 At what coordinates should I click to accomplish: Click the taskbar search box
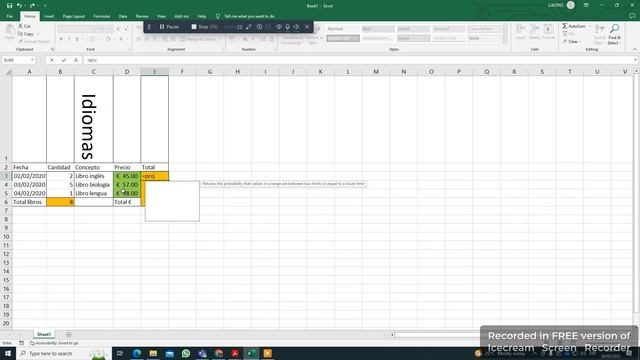[x=64, y=353]
